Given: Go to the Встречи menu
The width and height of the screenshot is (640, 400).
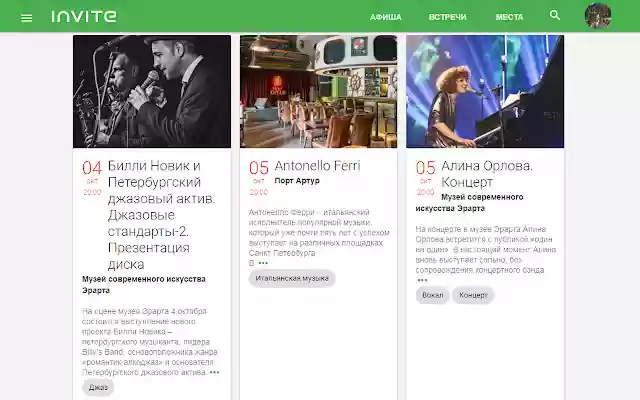Looking at the screenshot, I should point(447,17).
